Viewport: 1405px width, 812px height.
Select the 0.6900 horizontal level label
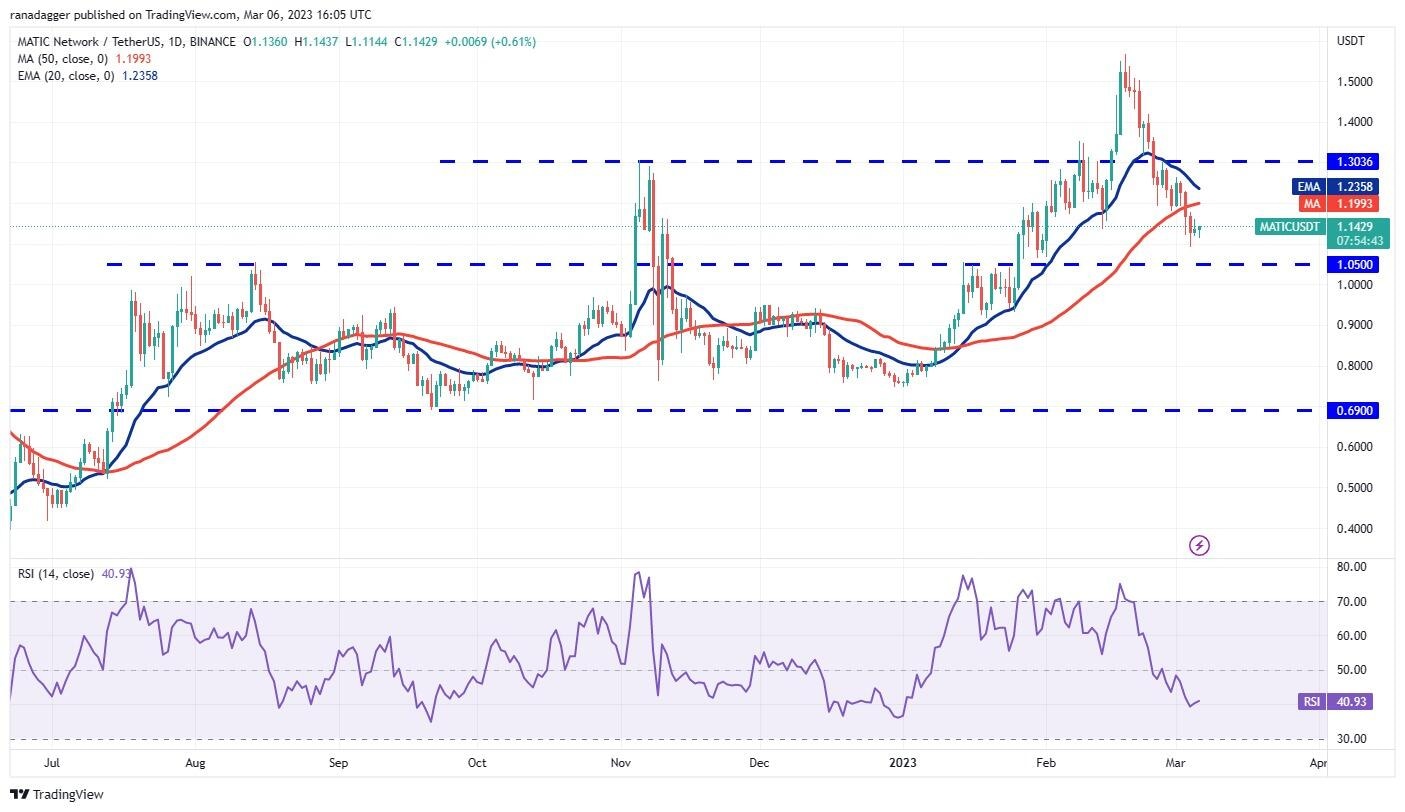1353,411
